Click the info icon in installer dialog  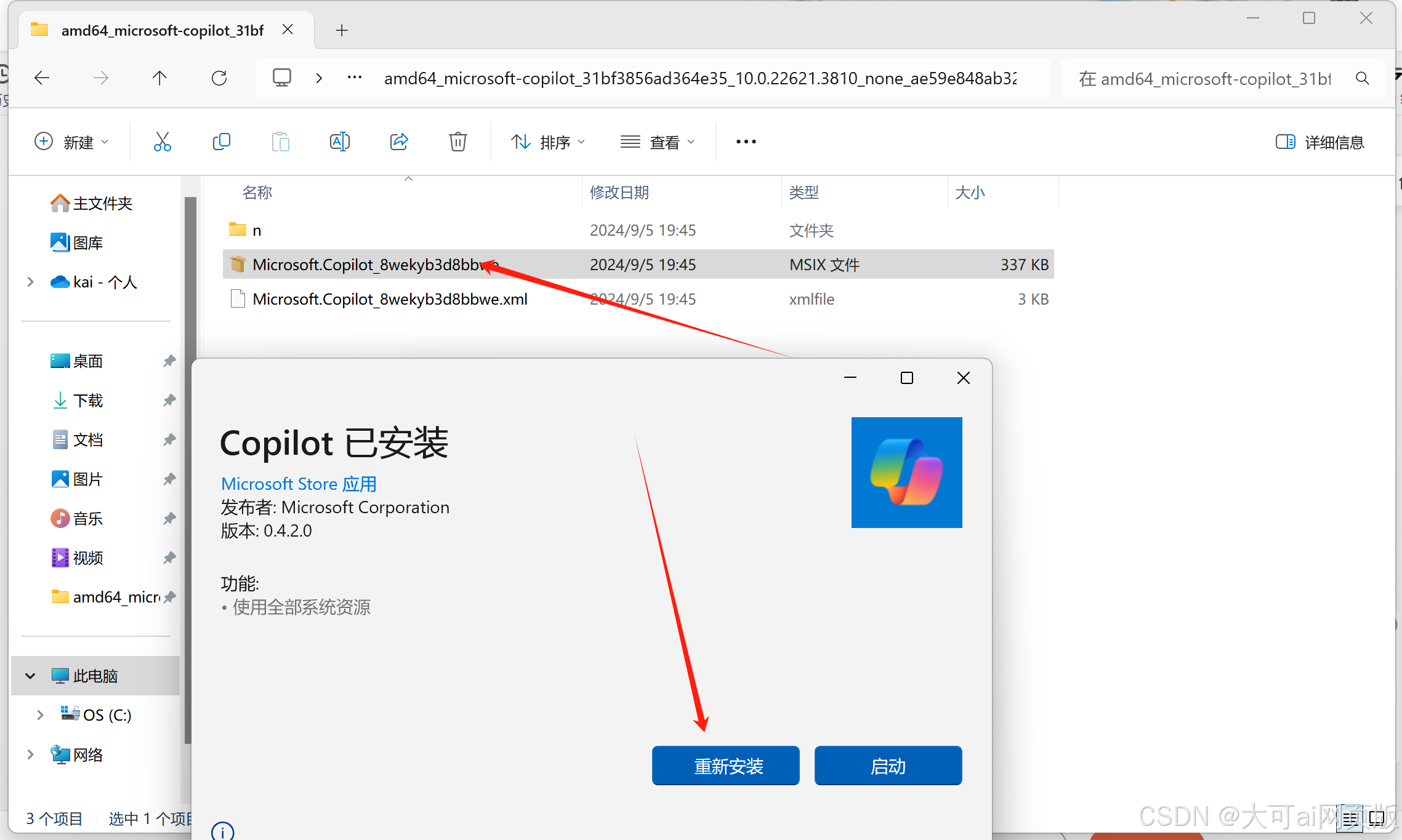[x=222, y=831]
